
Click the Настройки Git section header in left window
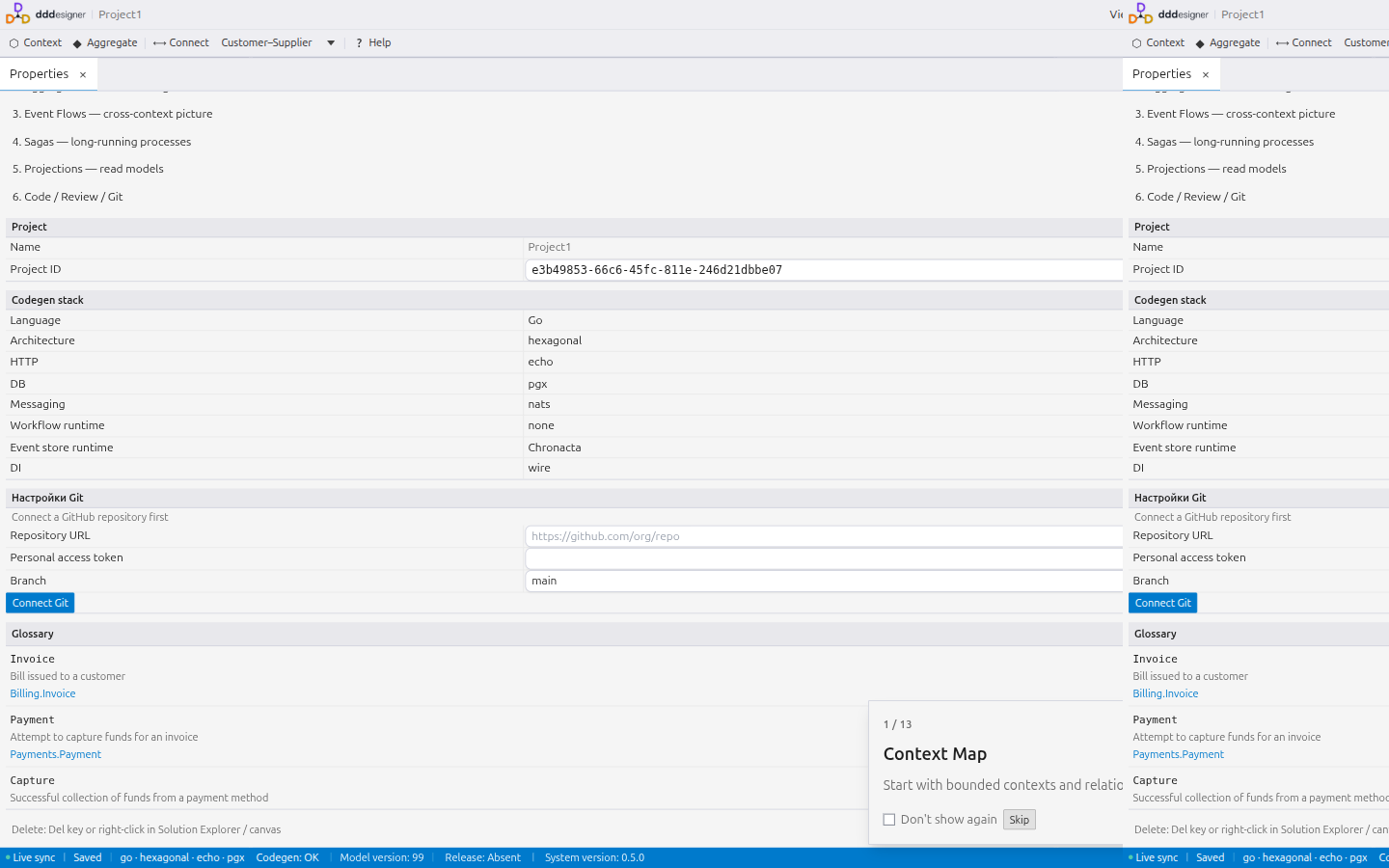click(x=564, y=498)
